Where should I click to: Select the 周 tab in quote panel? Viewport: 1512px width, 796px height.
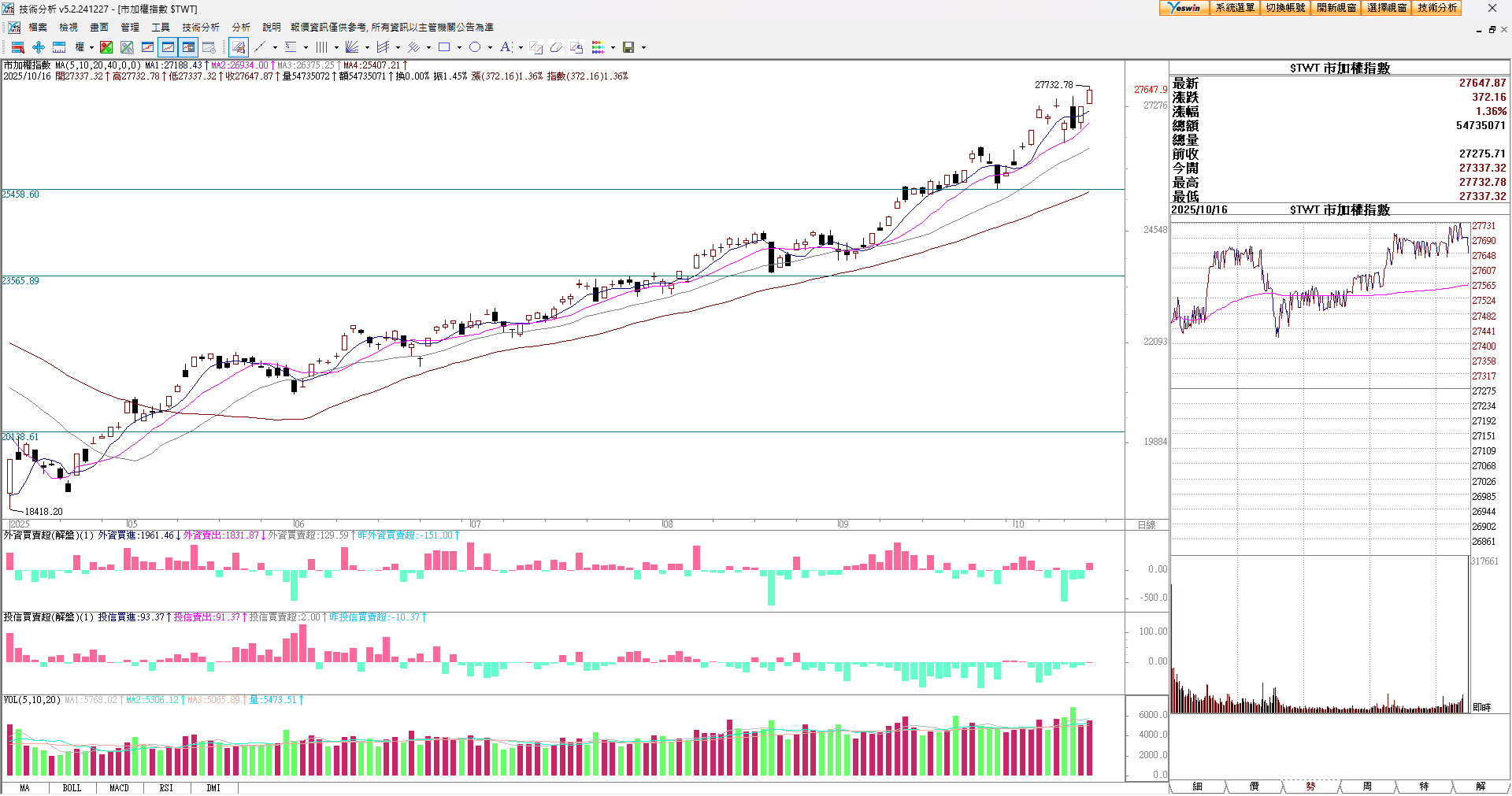pos(1367,786)
